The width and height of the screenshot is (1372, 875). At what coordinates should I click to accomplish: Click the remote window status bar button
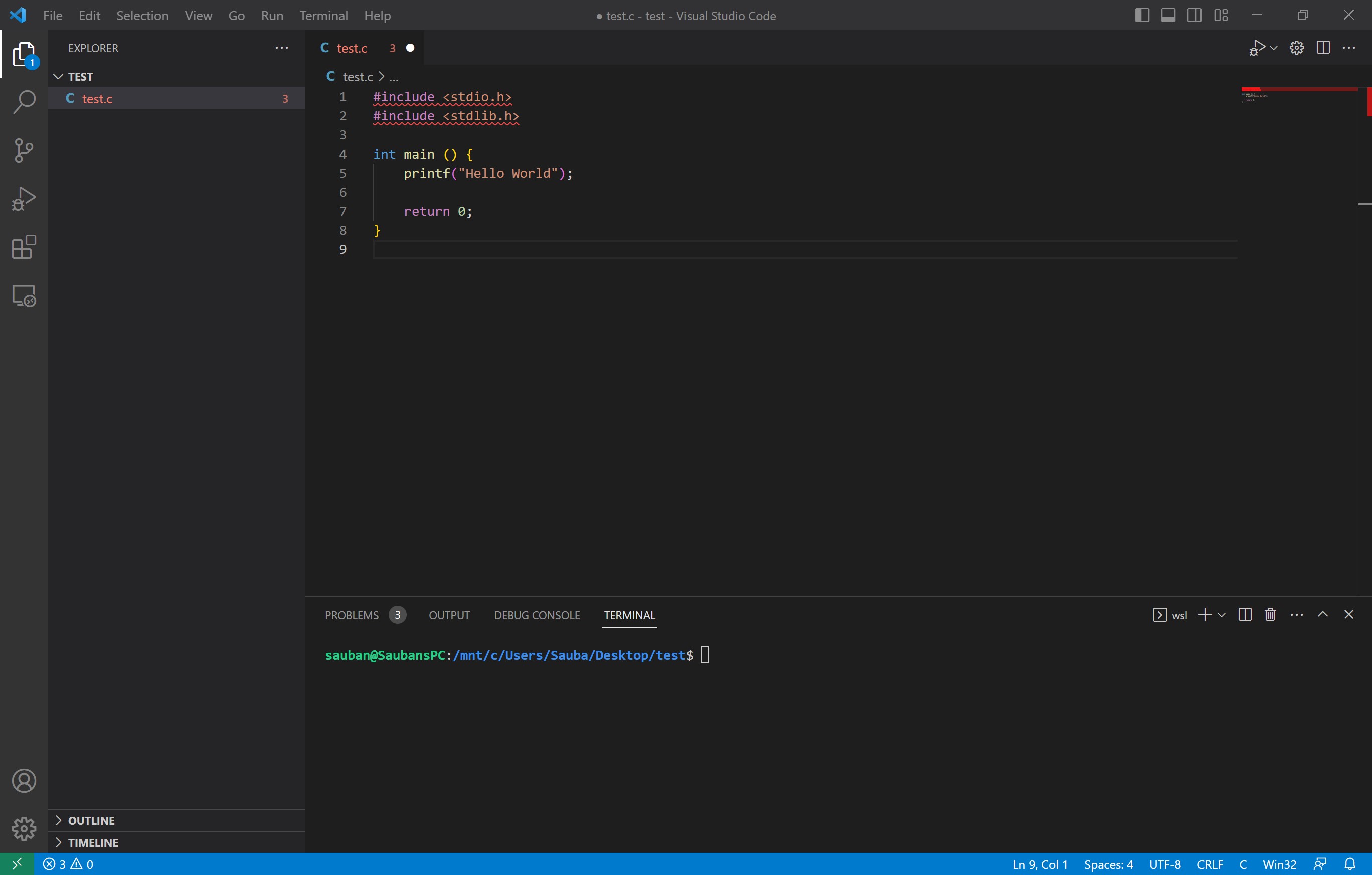[17, 864]
